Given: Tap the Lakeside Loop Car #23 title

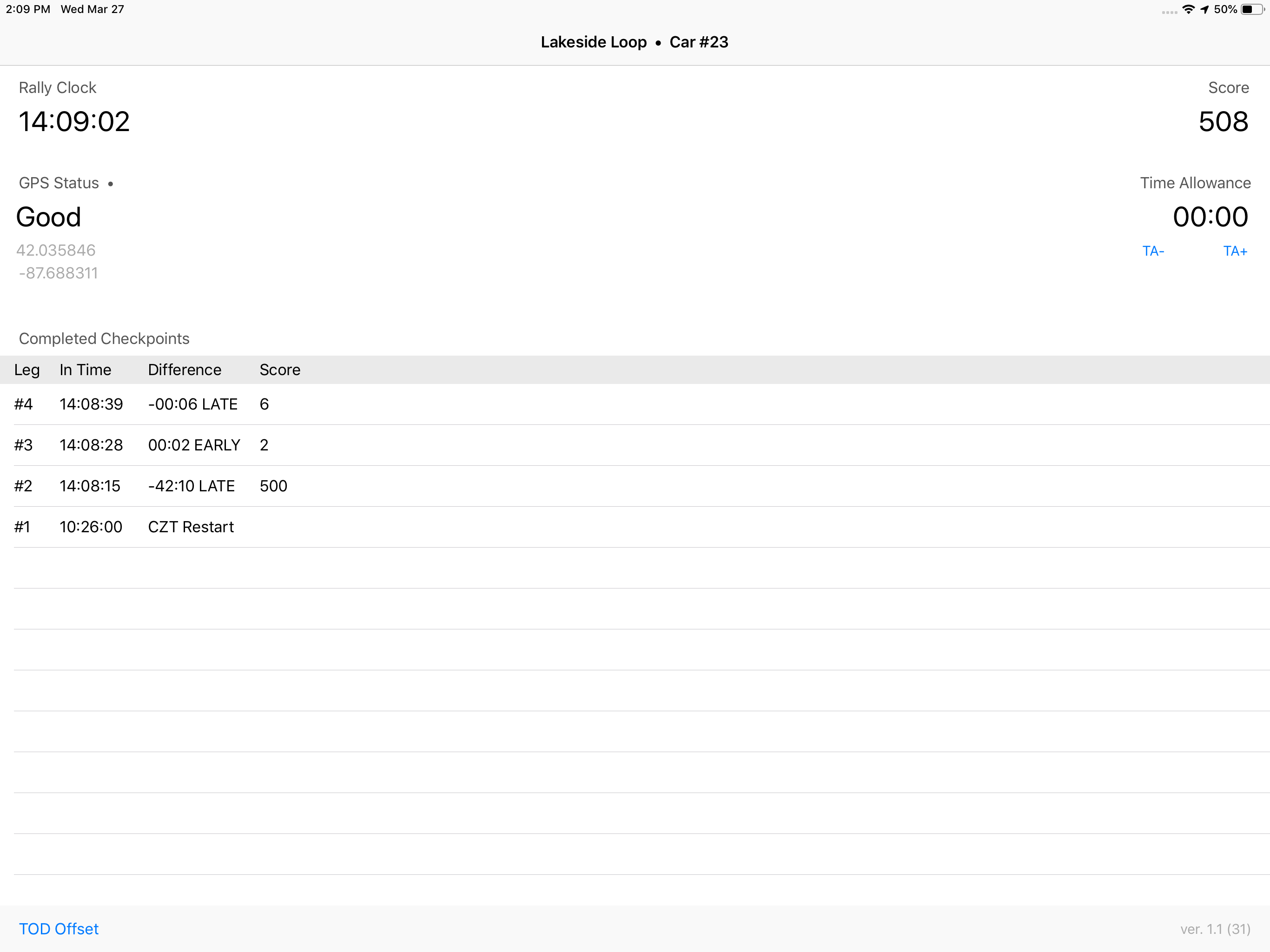Looking at the screenshot, I should [634, 42].
